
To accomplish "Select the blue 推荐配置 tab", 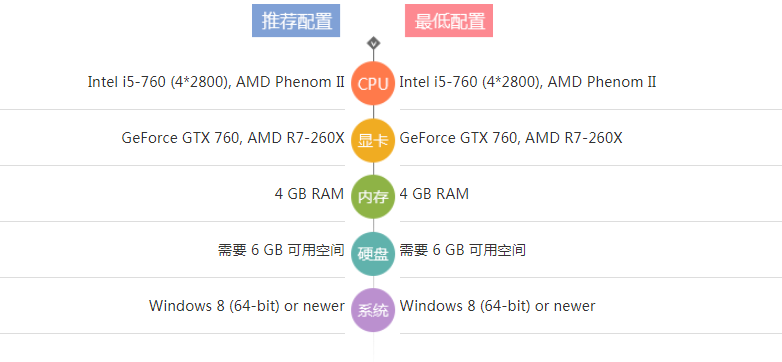I will (x=296, y=20).
